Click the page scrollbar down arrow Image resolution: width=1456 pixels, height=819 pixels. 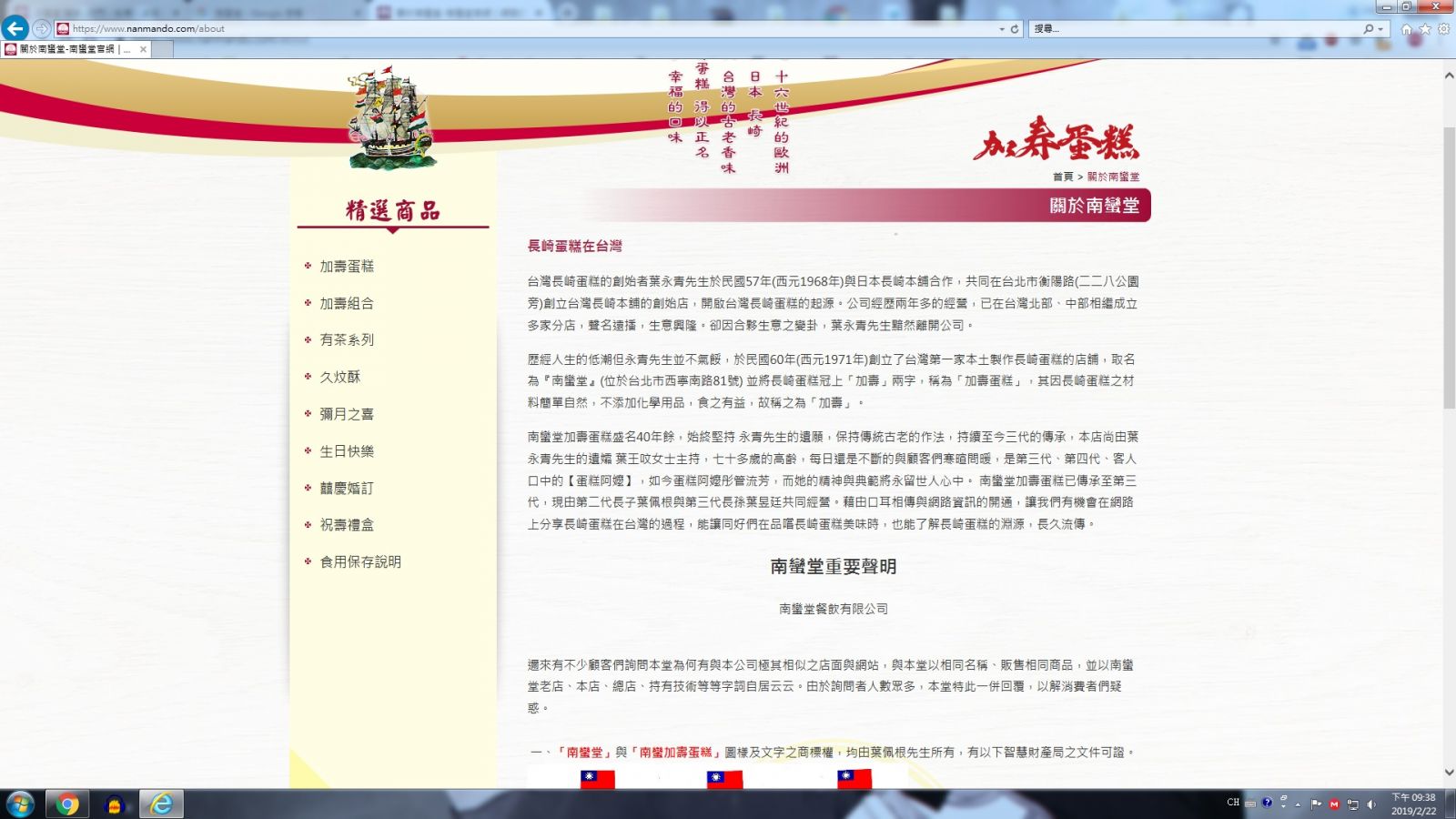pos(1449,773)
